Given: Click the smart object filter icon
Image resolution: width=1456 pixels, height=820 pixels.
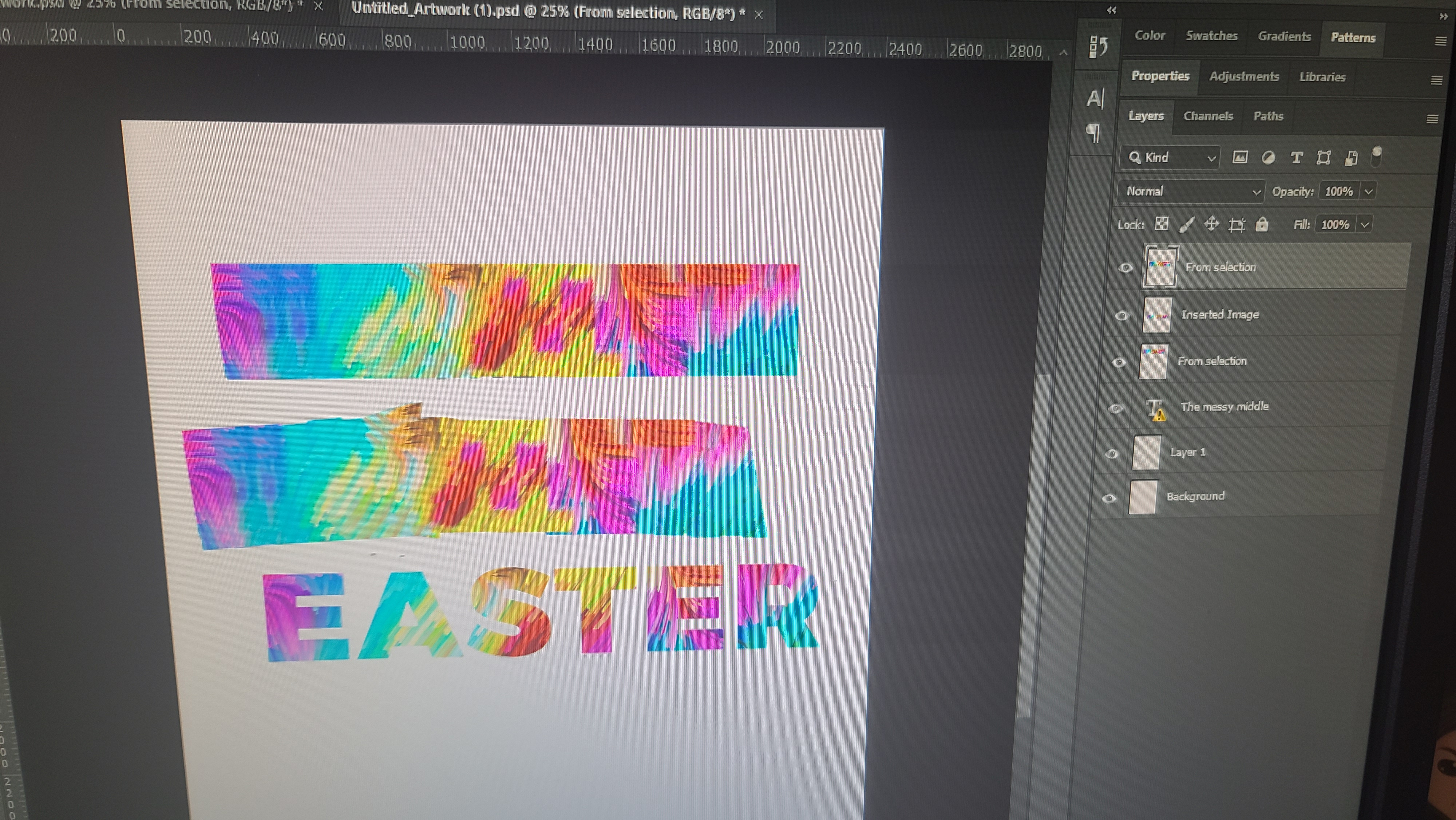Looking at the screenshot, I should click(x=1351, y=158).
